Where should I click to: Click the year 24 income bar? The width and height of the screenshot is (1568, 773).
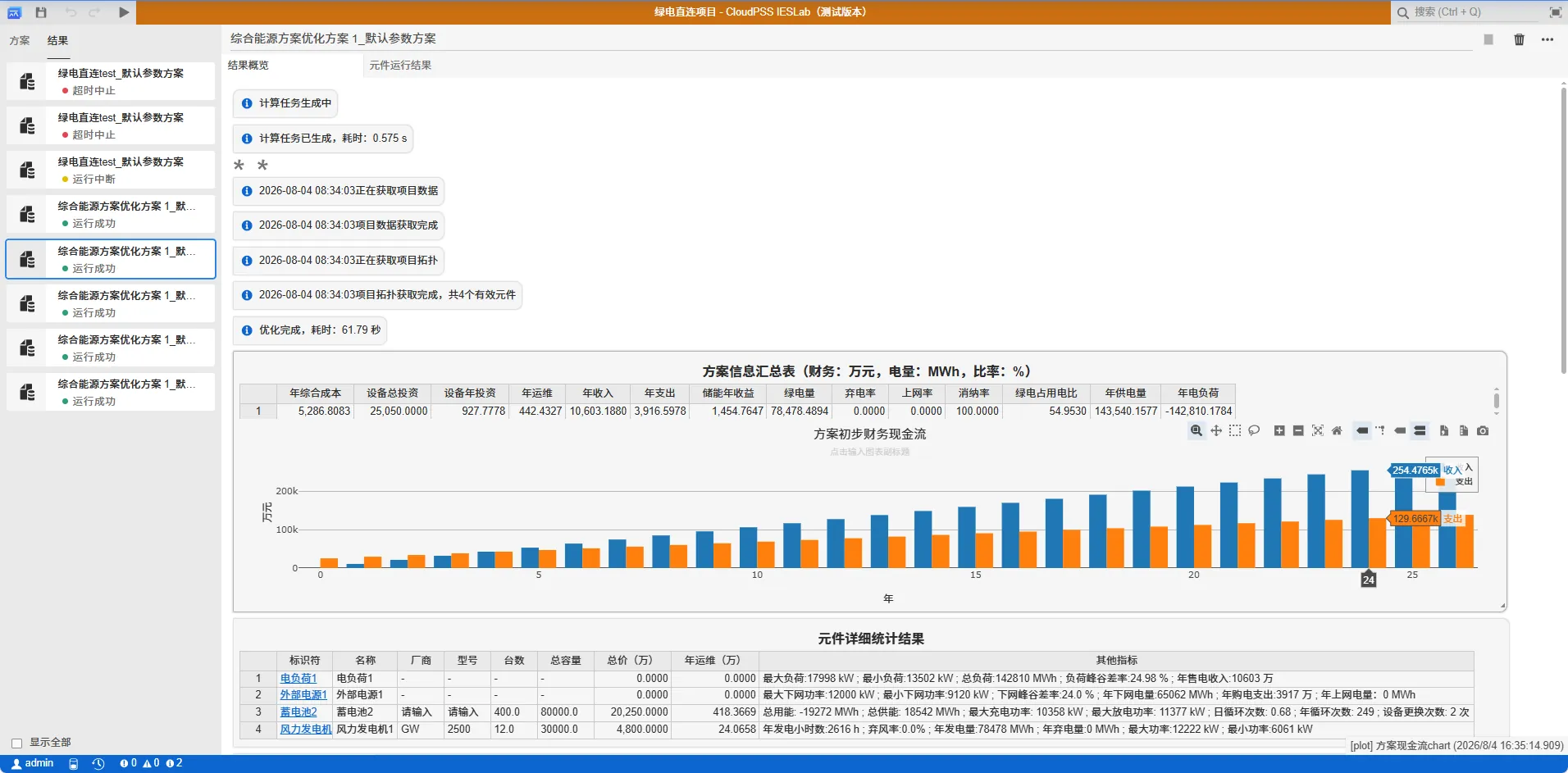[1360, 519]
